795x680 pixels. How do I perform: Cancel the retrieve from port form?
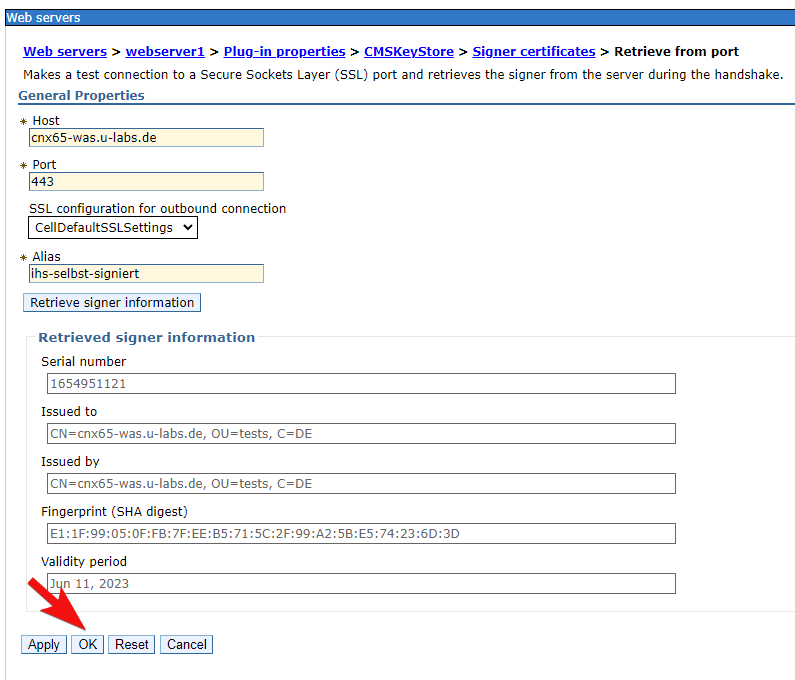click(x=186, y=645)
